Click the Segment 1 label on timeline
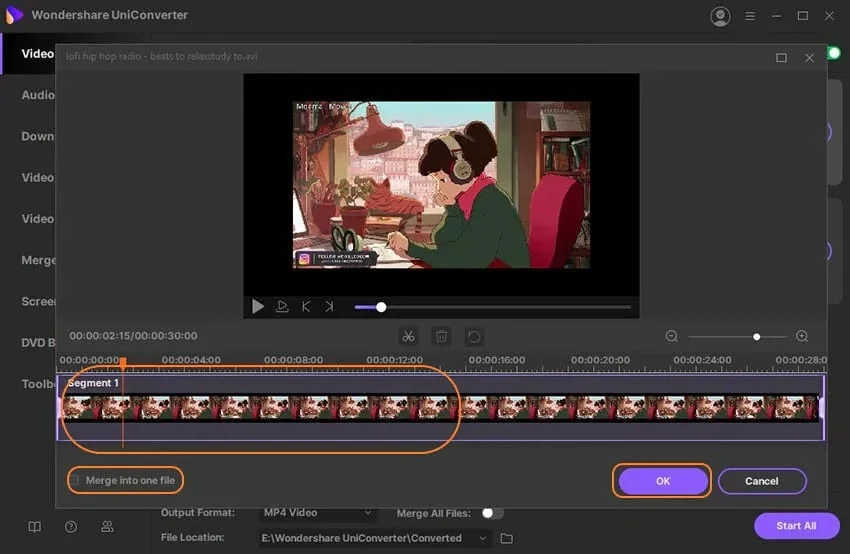This screenshot has width=850, height=554. pos(93,383)
